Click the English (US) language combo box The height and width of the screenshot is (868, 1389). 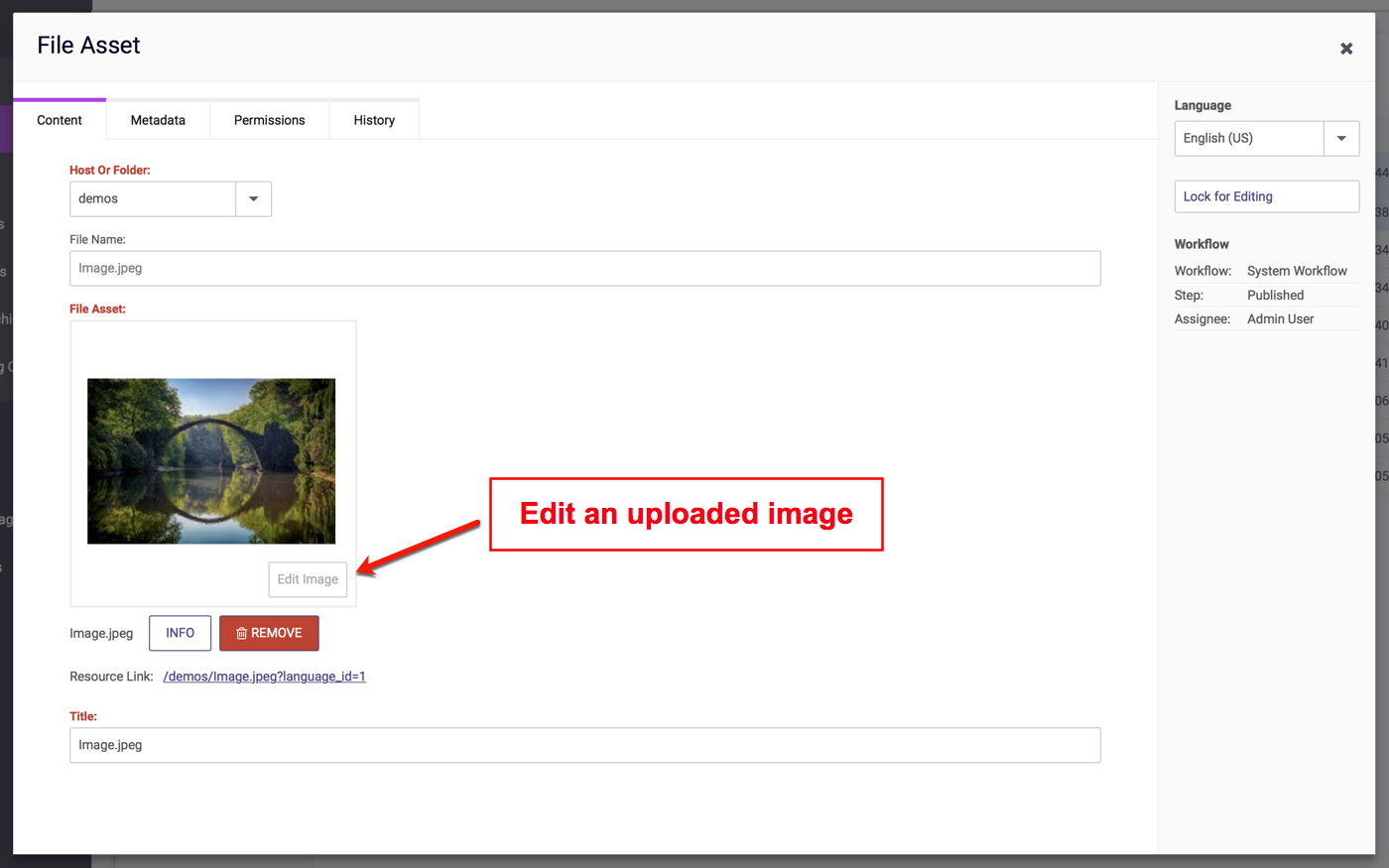click(x=1248, y=139)
